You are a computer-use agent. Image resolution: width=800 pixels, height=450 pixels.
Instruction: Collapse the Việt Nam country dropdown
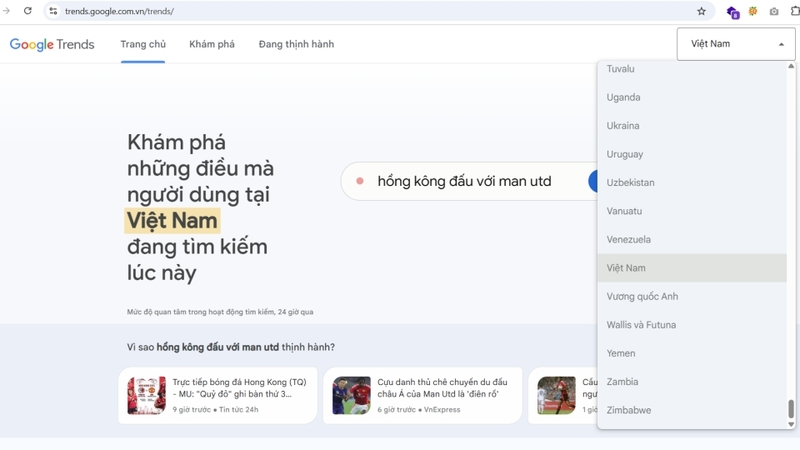[736, 44]
